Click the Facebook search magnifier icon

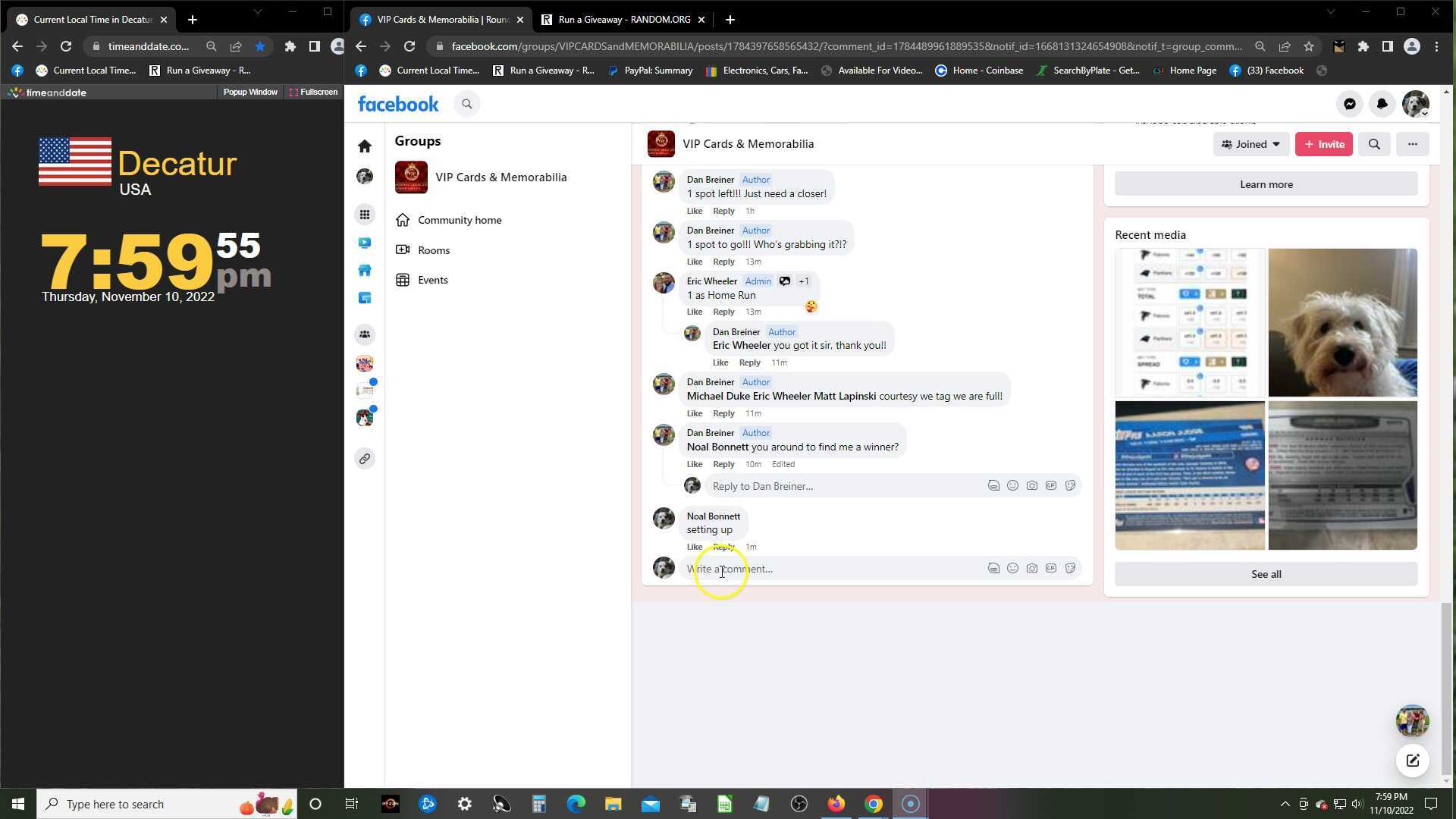tap(467, 105)
